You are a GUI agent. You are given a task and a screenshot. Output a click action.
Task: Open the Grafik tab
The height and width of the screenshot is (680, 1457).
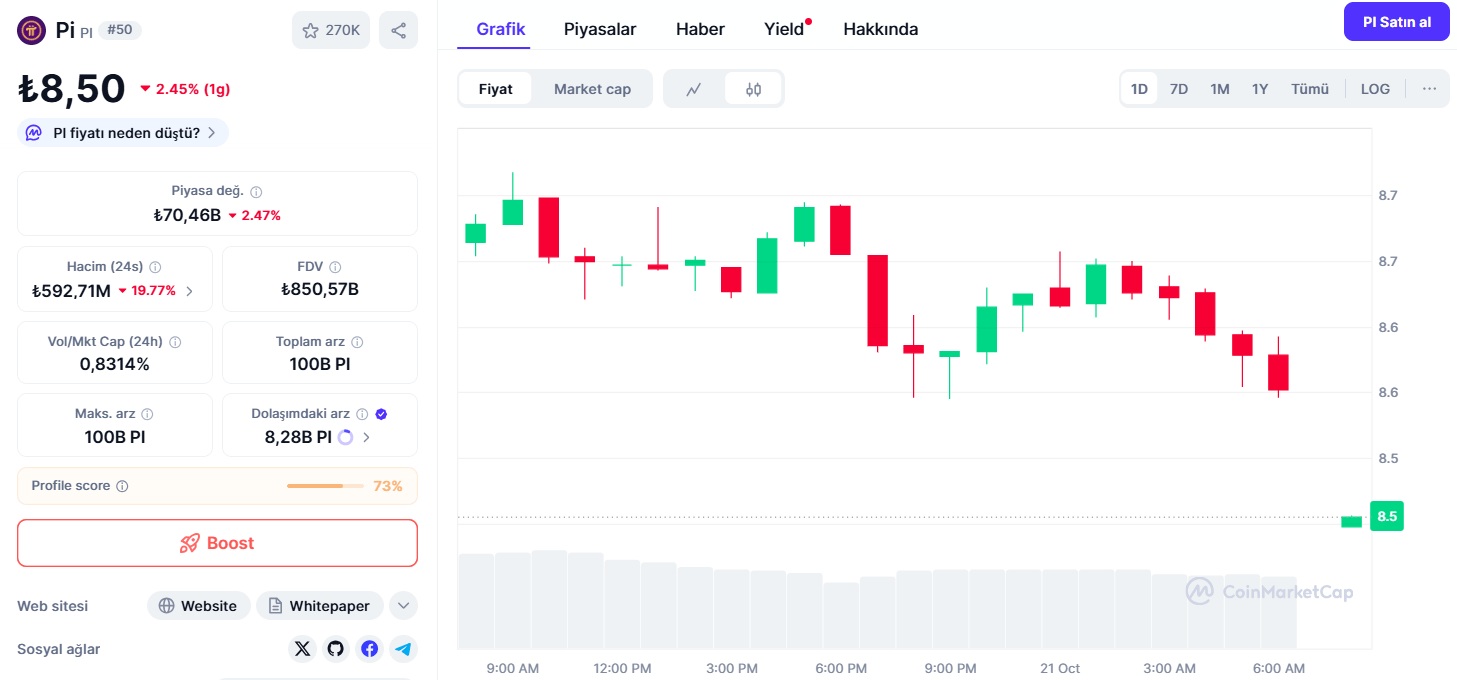coord(501,29)
